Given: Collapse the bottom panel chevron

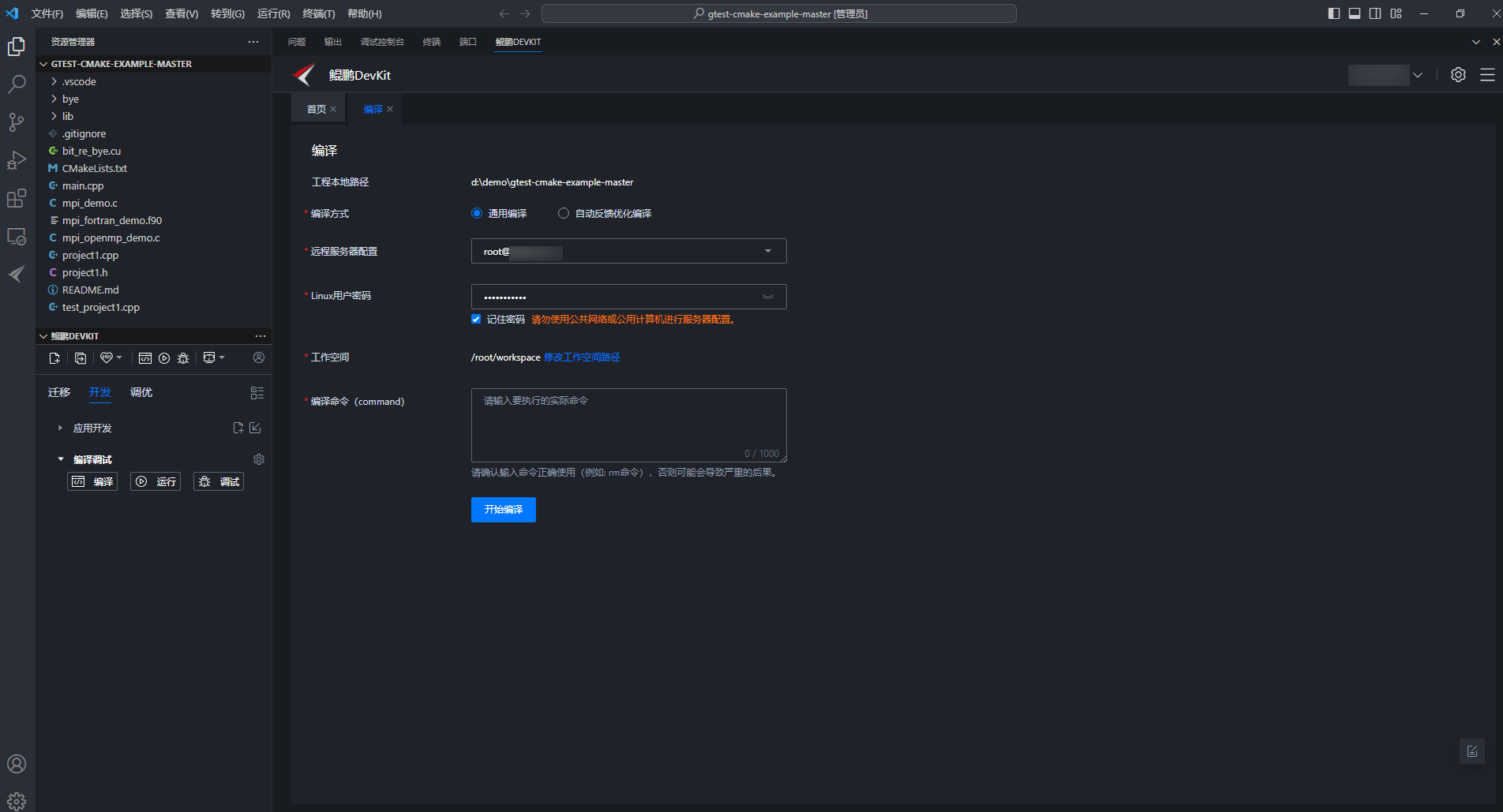Looking at the screenshot, I should point(1476,42).
